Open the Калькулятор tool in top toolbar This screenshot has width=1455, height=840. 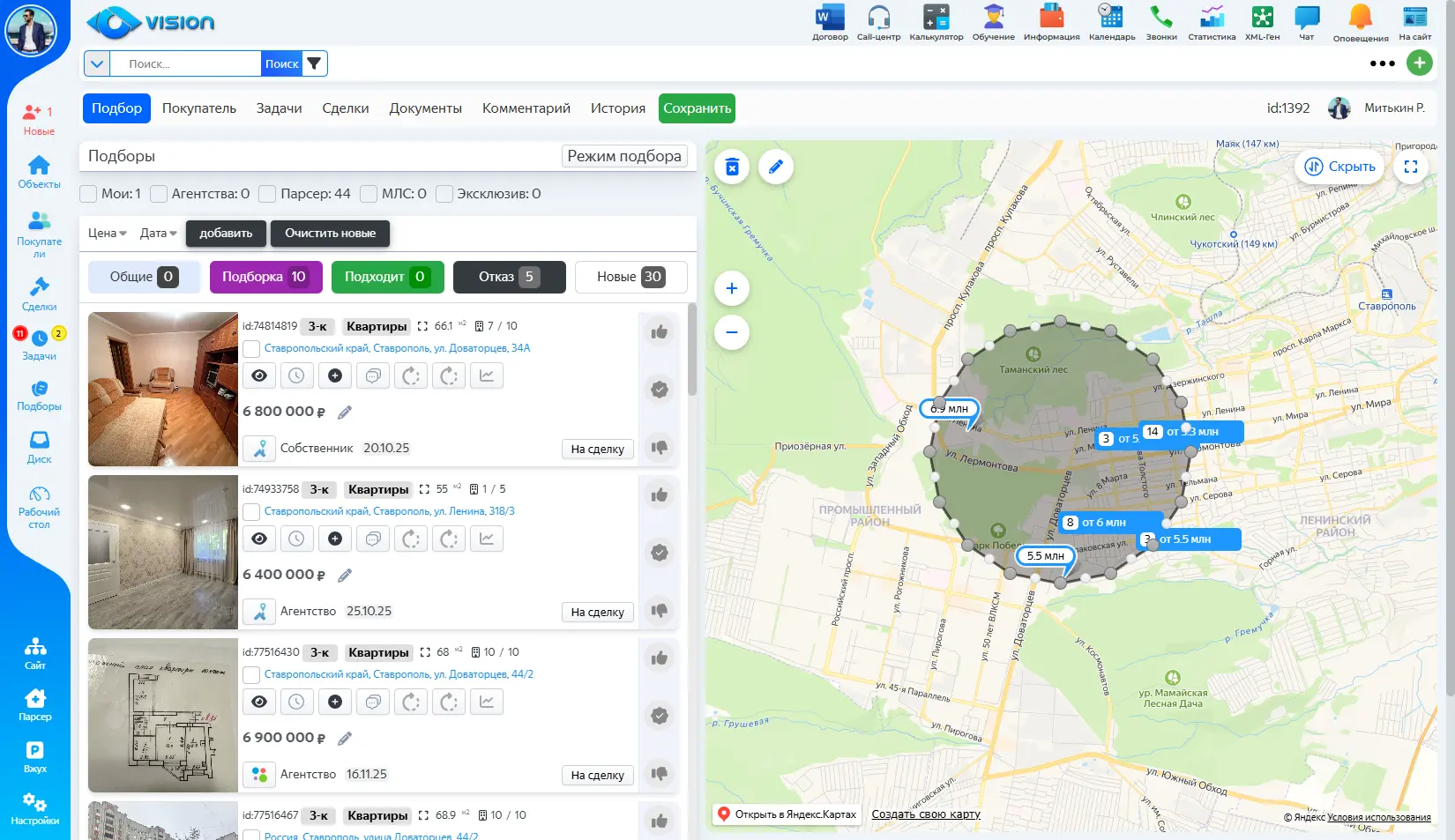pos(936,21)
